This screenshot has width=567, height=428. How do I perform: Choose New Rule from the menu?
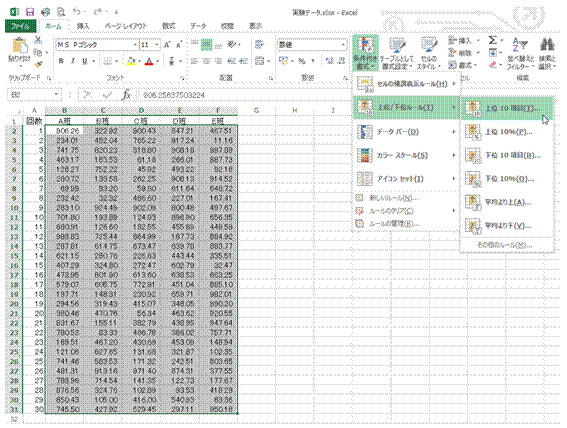tap(406, 198)
